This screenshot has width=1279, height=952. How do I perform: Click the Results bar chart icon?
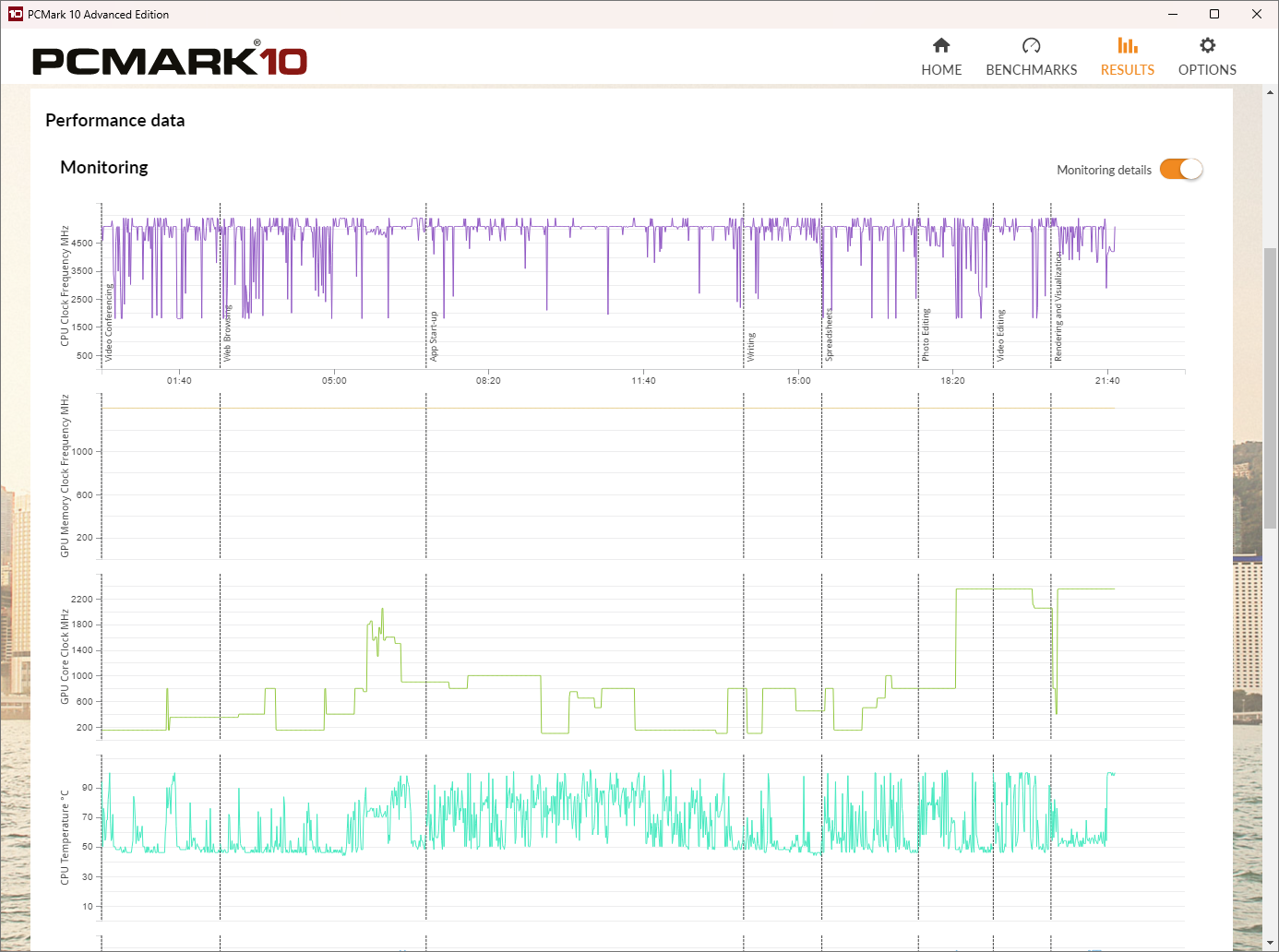[x=1127, y=45]
